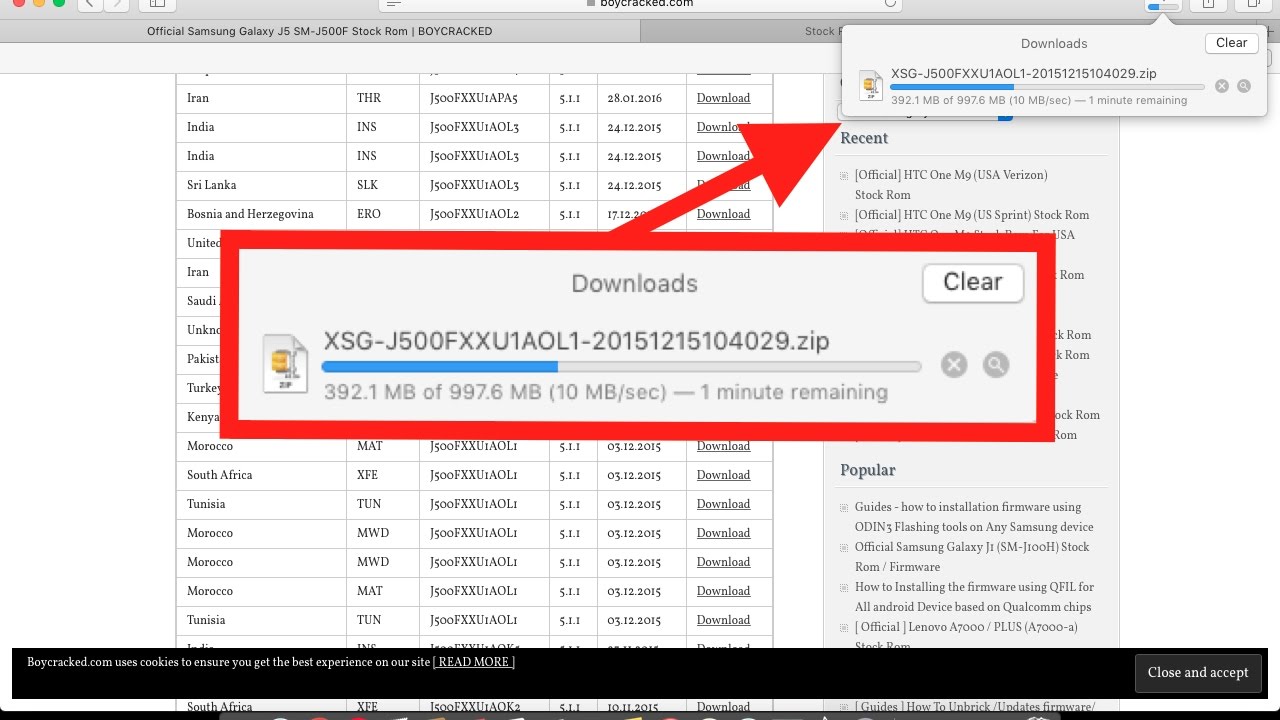This screenshot has height=720, width=1280.
Task: Click the zip file icon in Downloads popover
Action: [x=871, y=86]
